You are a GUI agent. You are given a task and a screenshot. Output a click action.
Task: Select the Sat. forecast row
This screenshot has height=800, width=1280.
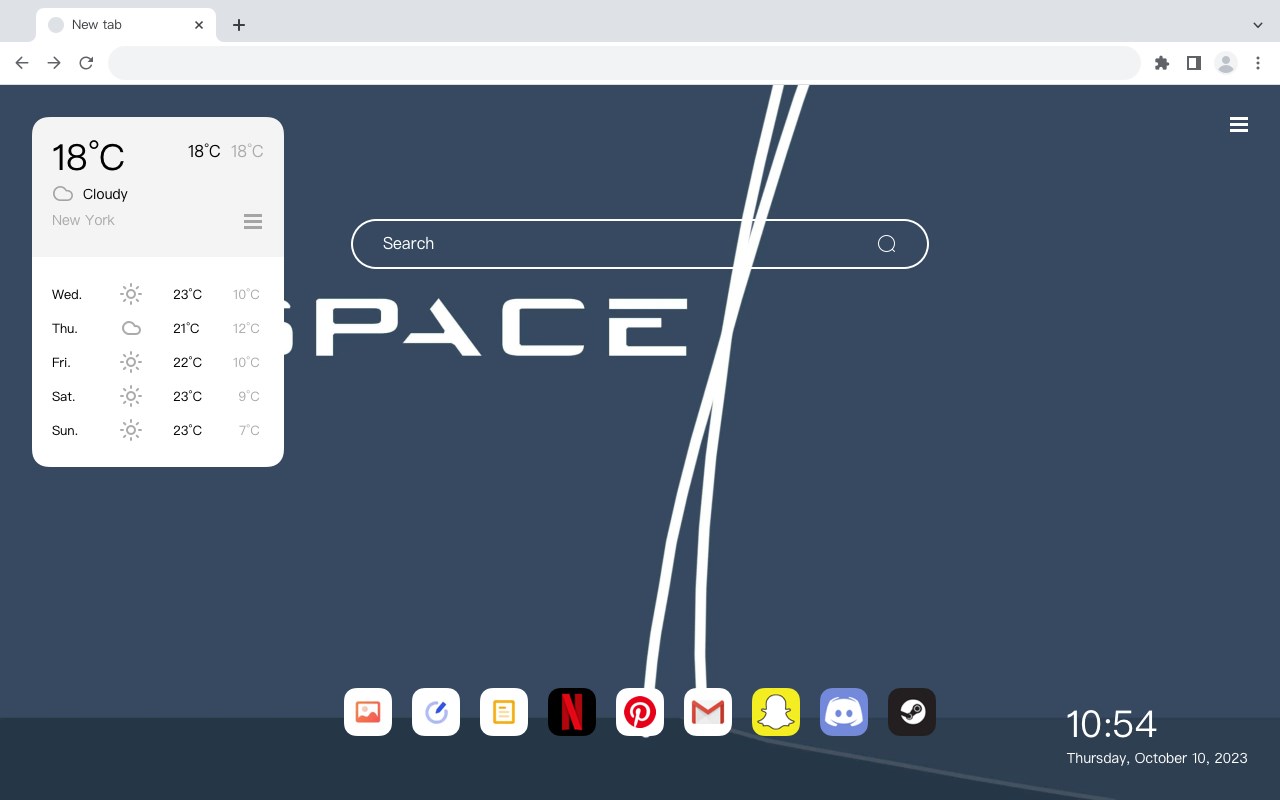tap(158, 396)
